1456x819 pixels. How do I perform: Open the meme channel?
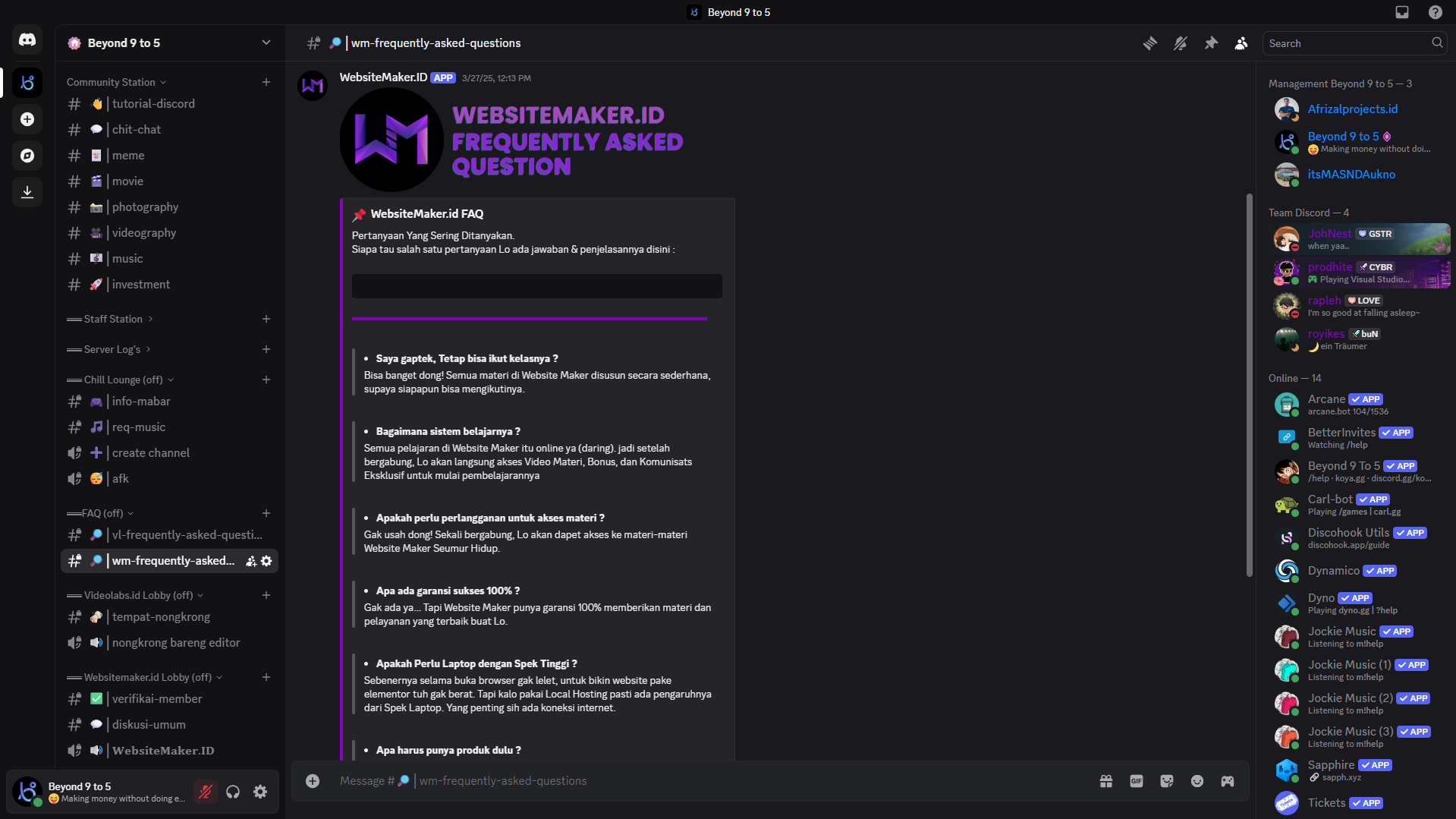169,156
